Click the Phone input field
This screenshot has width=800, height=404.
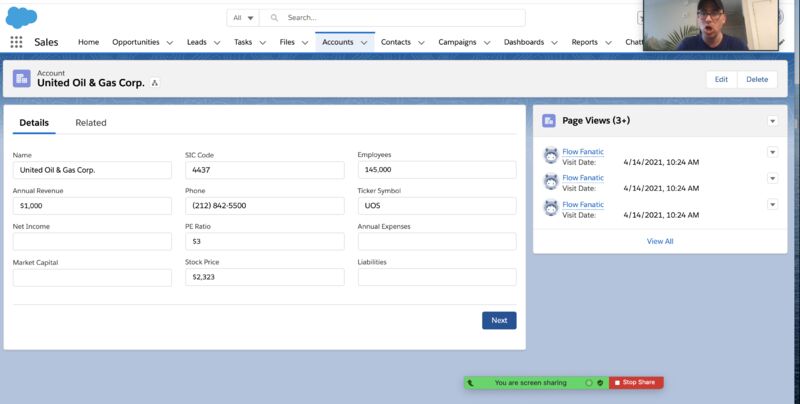pyautogui.click(x=265, y=206)
